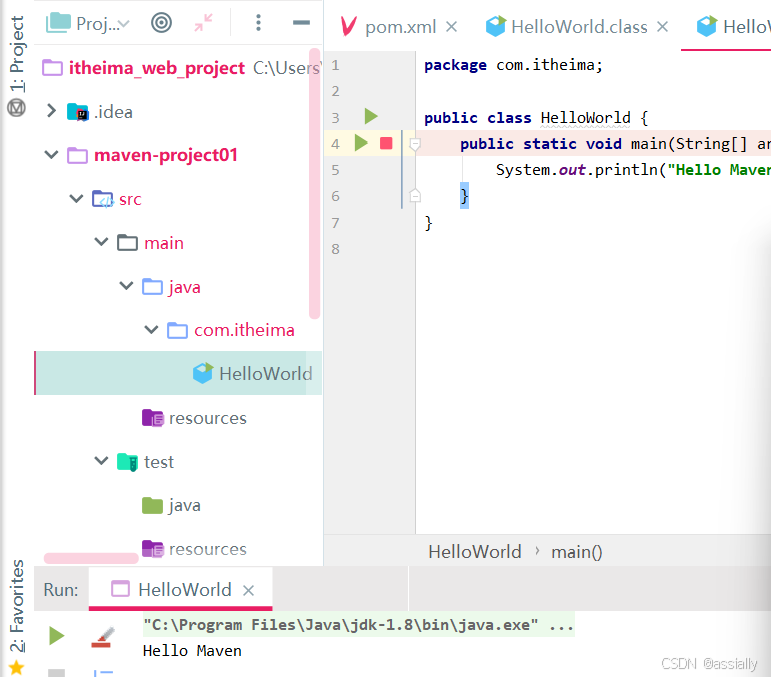Click the System.out.println statement line
This screenshot has height=677, width=771.
pos(633,170)
